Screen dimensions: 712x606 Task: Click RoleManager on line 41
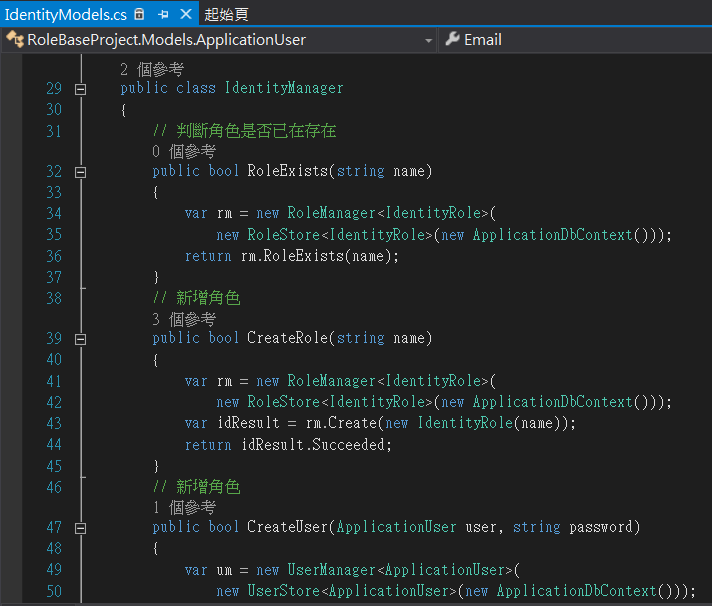(331, 381)
